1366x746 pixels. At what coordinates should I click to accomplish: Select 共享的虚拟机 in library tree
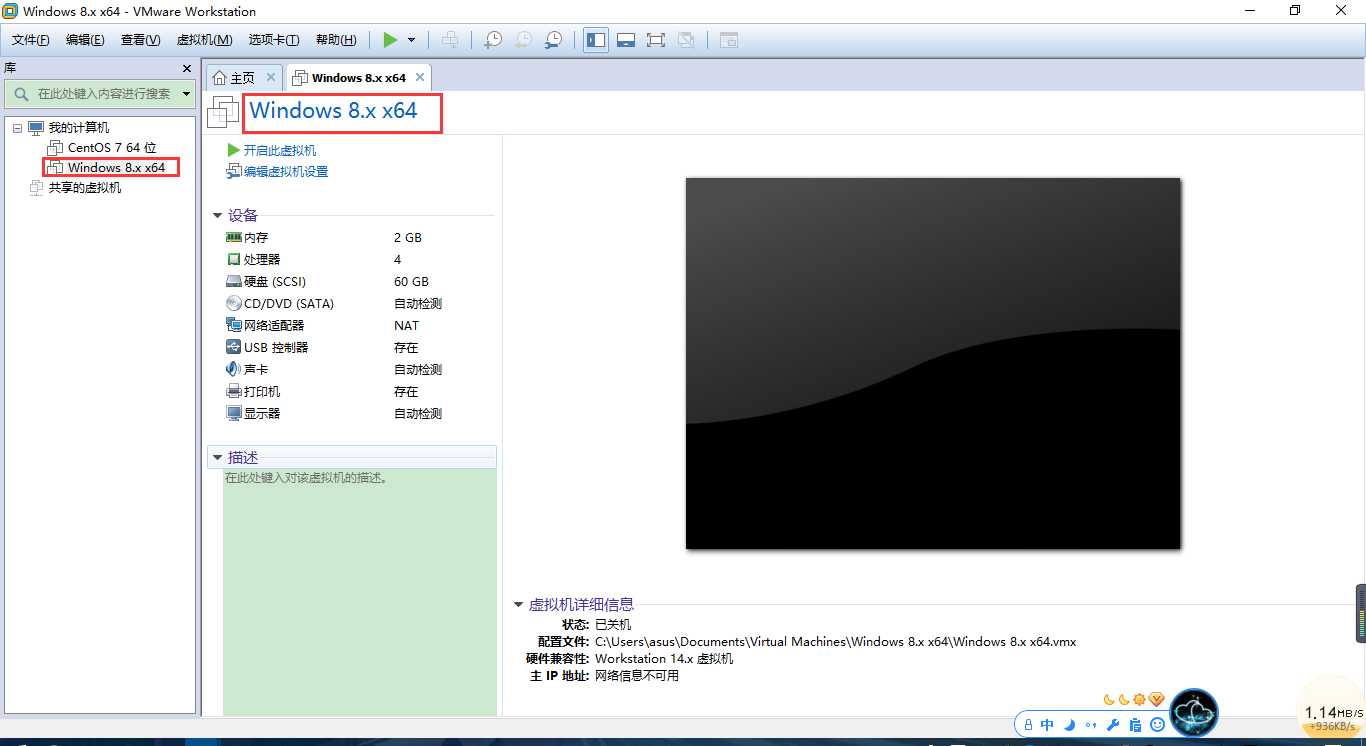tap(85, 188)
